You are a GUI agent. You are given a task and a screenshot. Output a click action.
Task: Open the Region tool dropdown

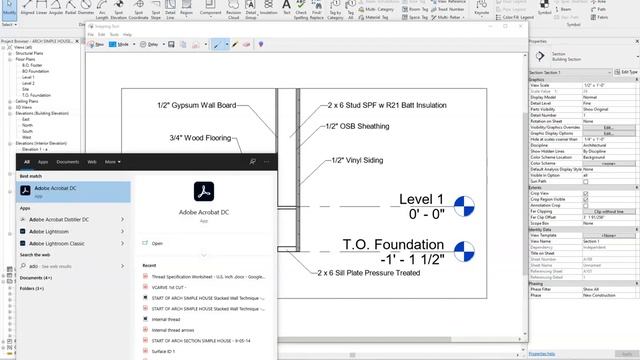click(x=186, y=18)
